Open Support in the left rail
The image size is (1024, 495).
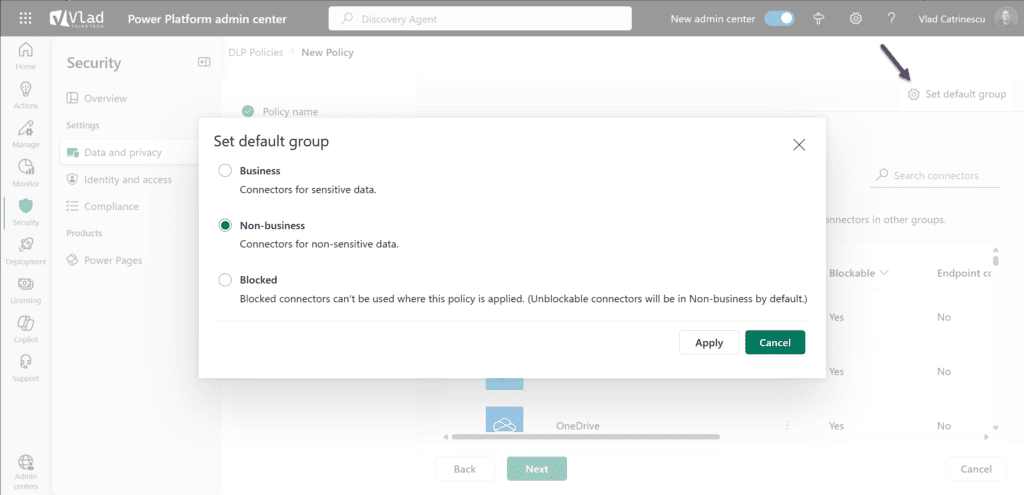[x=25, y=369]
